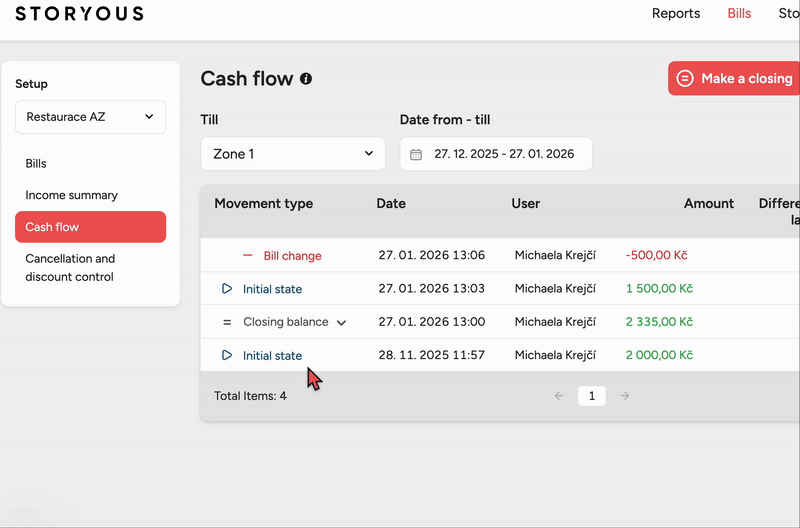Open the Bill change link
Image resolution: width=800 pixels, height=528 pixels.
[292, 256]
